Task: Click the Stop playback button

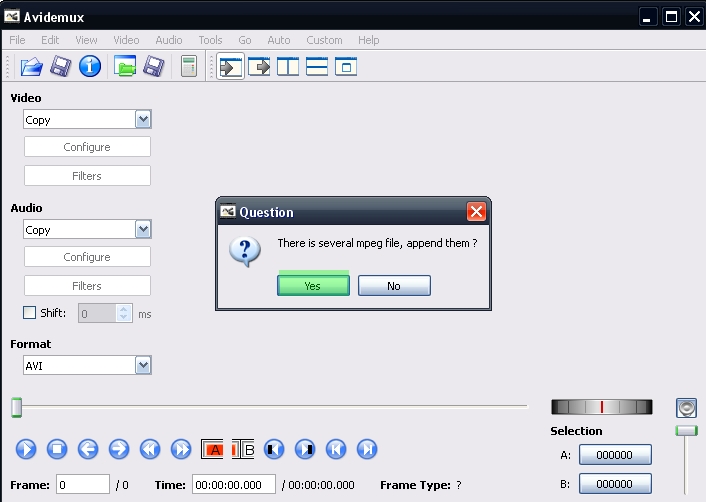Action: click(57, 449)
